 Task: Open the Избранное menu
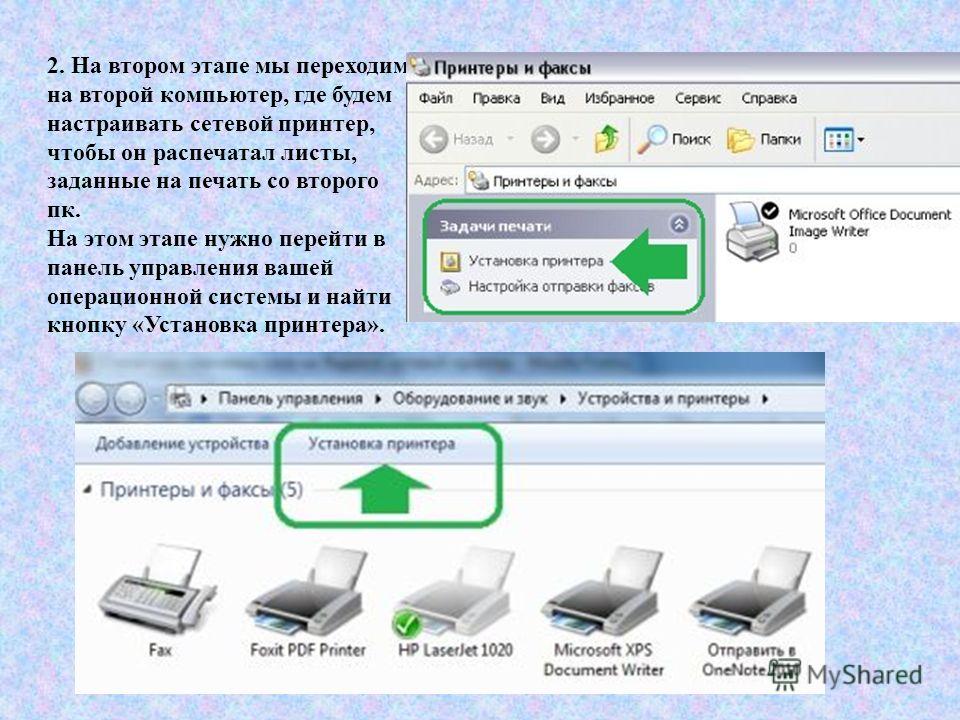(619, 99)
